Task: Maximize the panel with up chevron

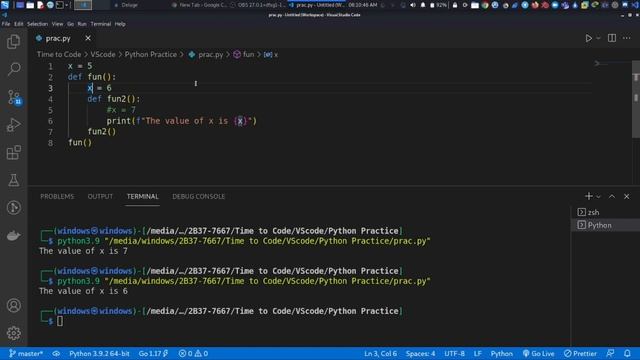Action: [611, 196]
